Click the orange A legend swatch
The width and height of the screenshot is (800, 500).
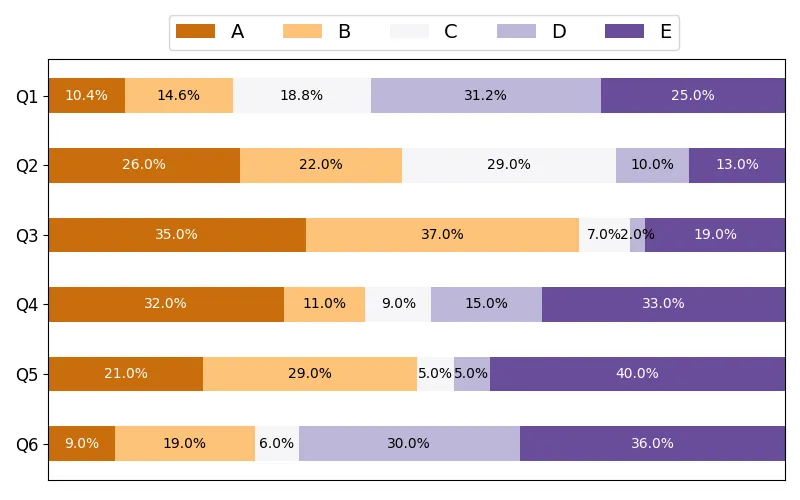click(x=195, y=32)
